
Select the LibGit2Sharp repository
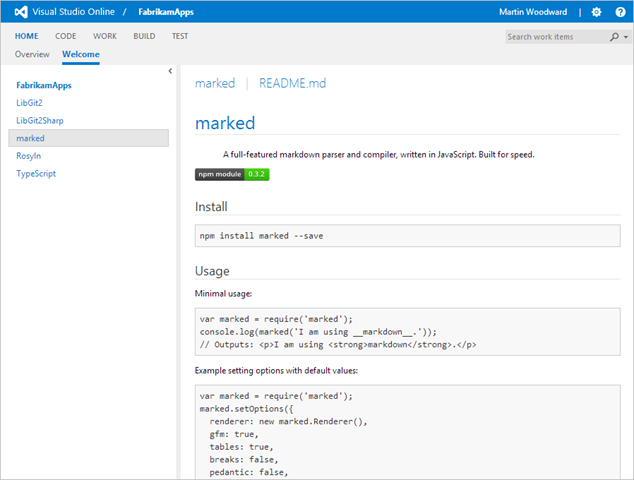(x=40, y=121)
